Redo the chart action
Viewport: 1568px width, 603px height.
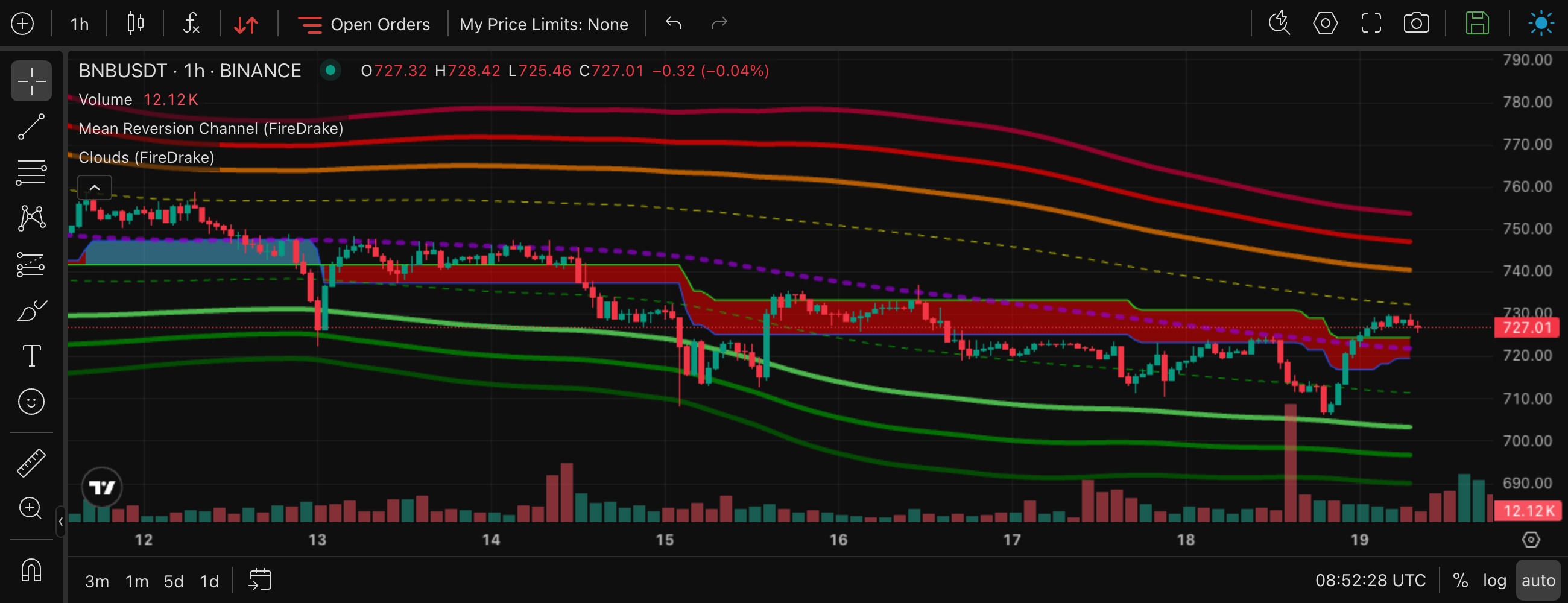[719, 24]
